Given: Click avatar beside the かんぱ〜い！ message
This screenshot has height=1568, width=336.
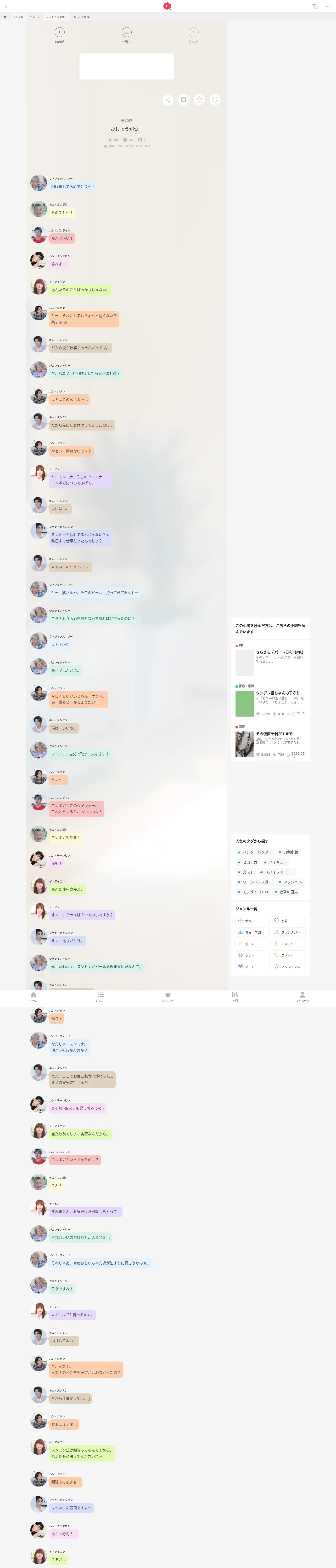Looking at the screenshot, I should point(38,235).
